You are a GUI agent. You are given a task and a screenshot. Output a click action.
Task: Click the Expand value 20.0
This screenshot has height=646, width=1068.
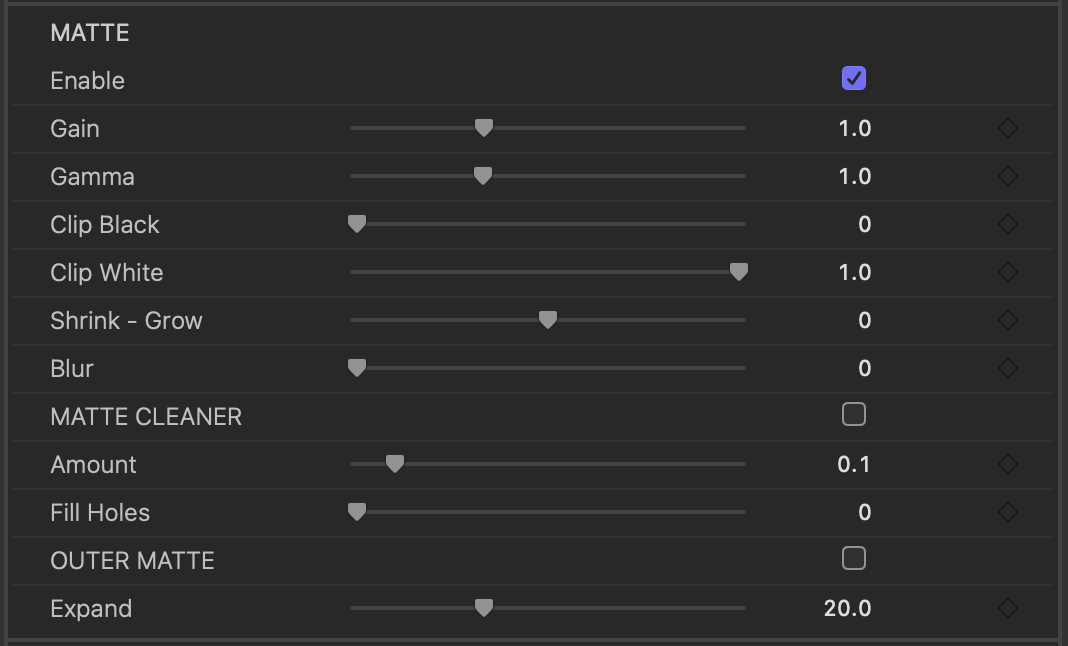click(x=847, y=609)
